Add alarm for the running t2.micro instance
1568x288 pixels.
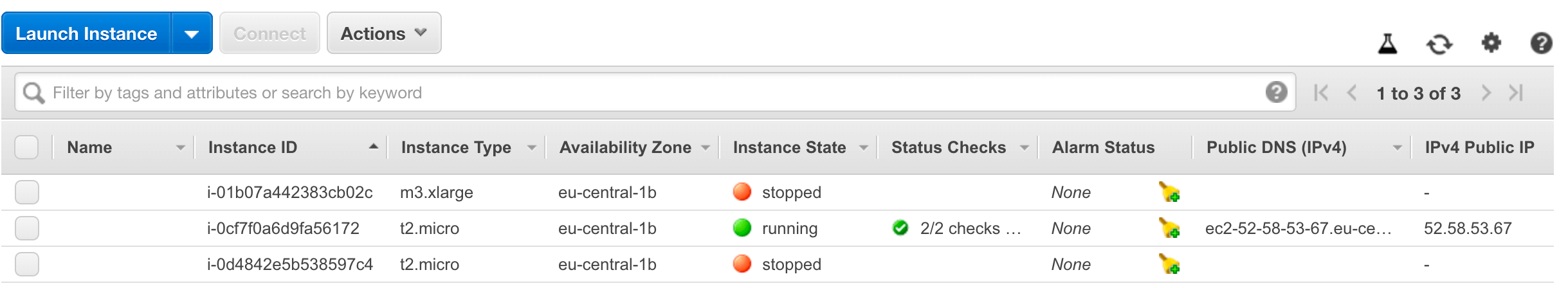[x=1169, y=228]
